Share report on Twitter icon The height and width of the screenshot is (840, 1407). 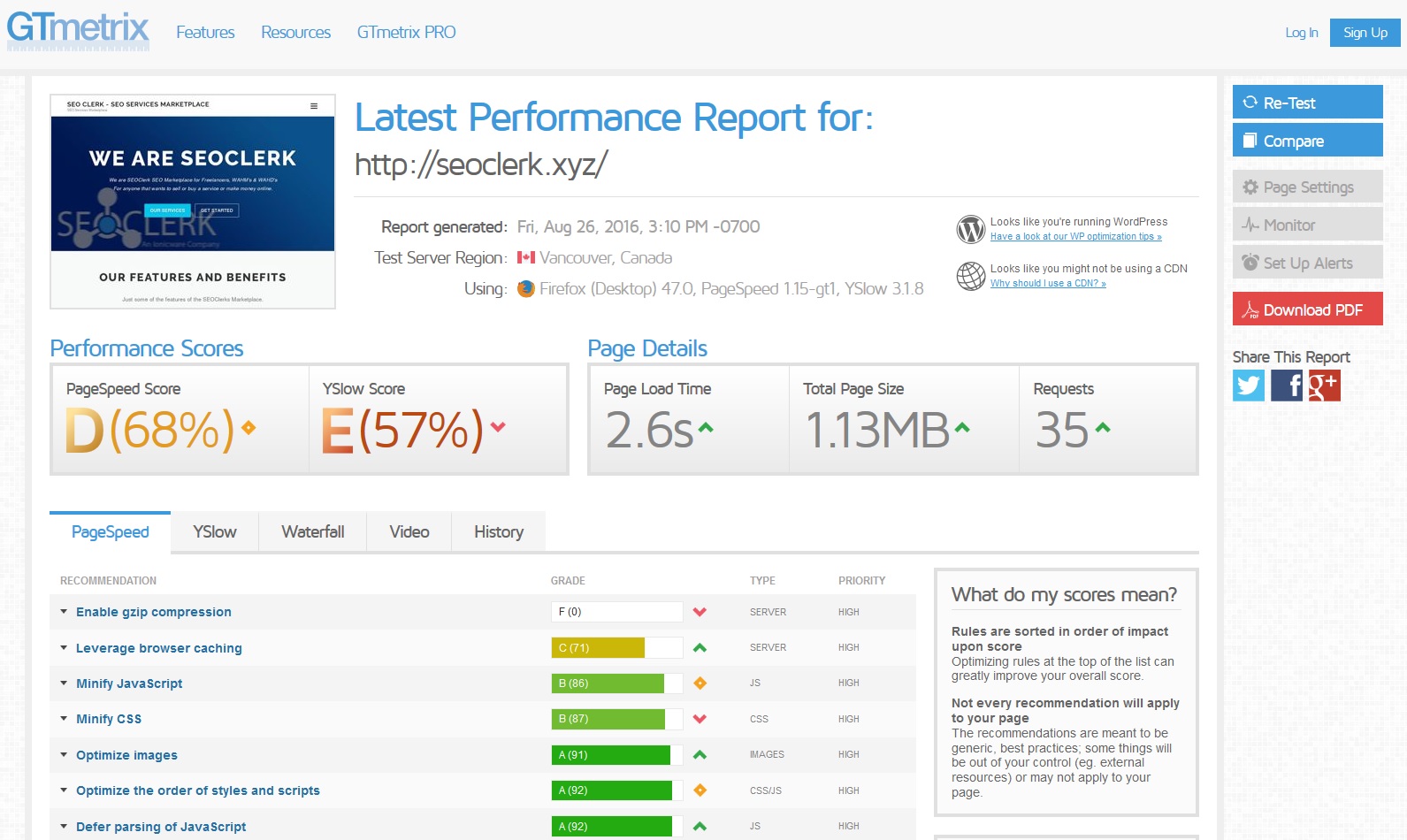[1248, 386]
